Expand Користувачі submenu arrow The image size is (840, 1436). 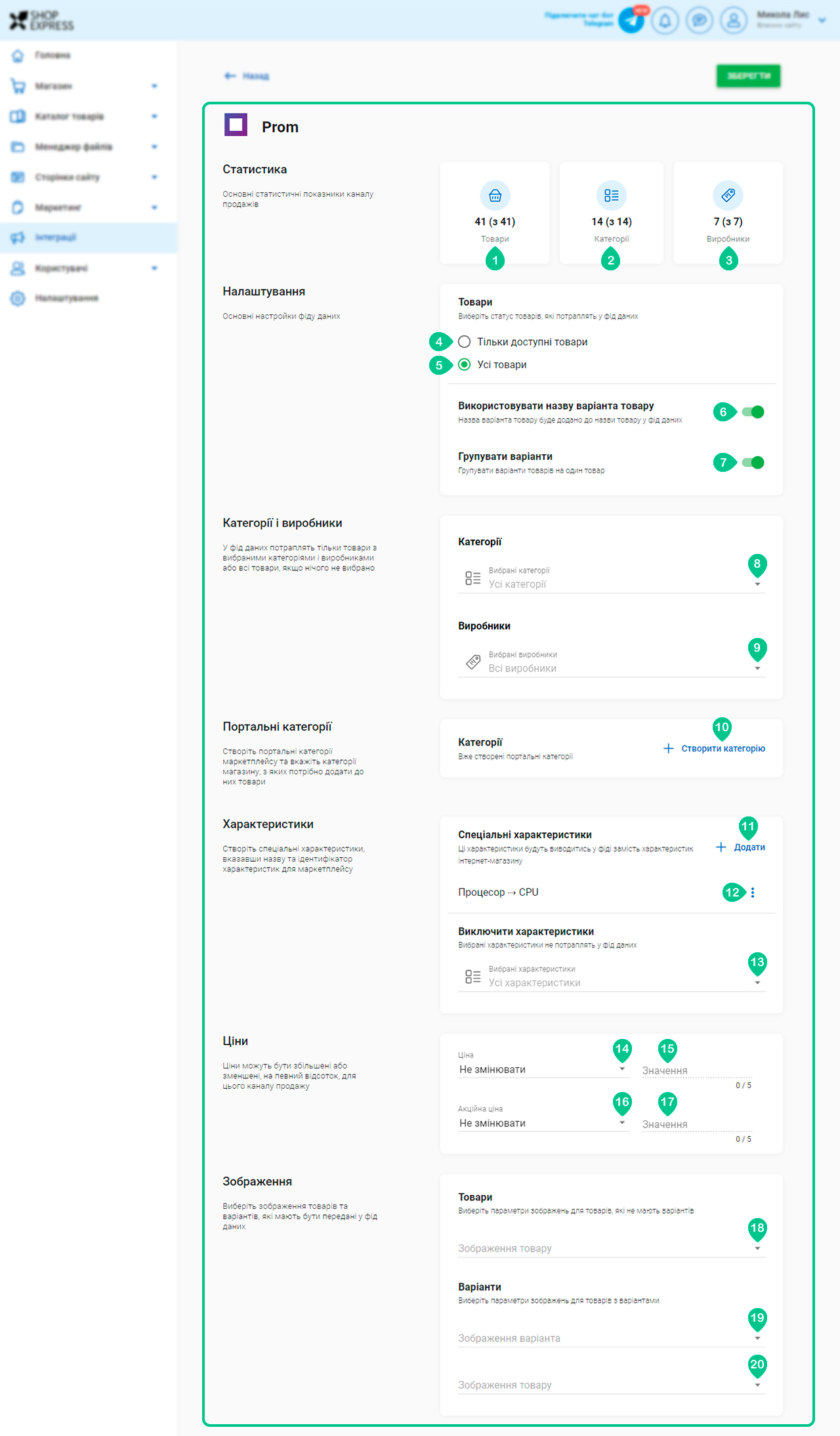tap(154, 268)
